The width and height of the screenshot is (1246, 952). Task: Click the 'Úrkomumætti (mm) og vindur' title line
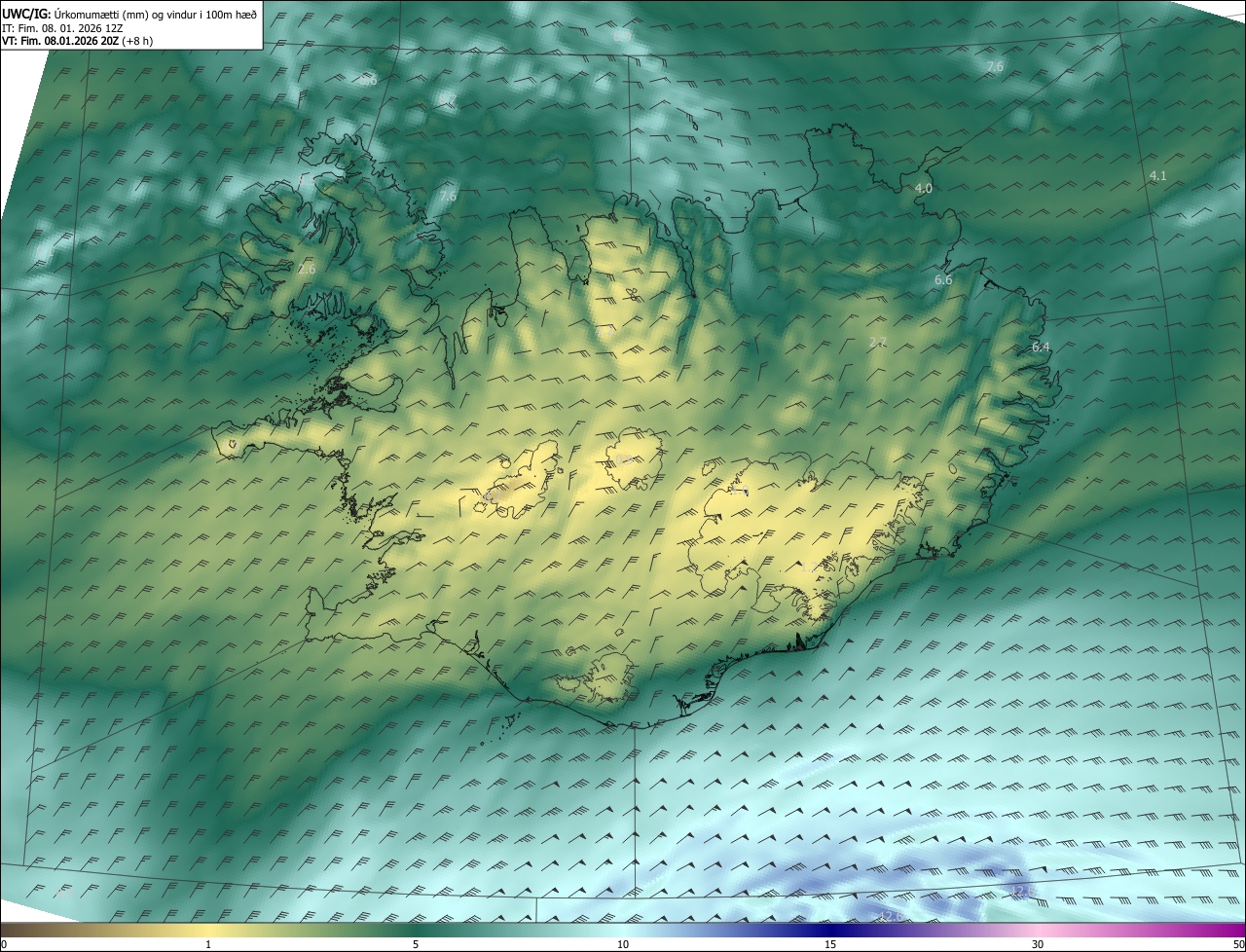(x=129, y=14)
